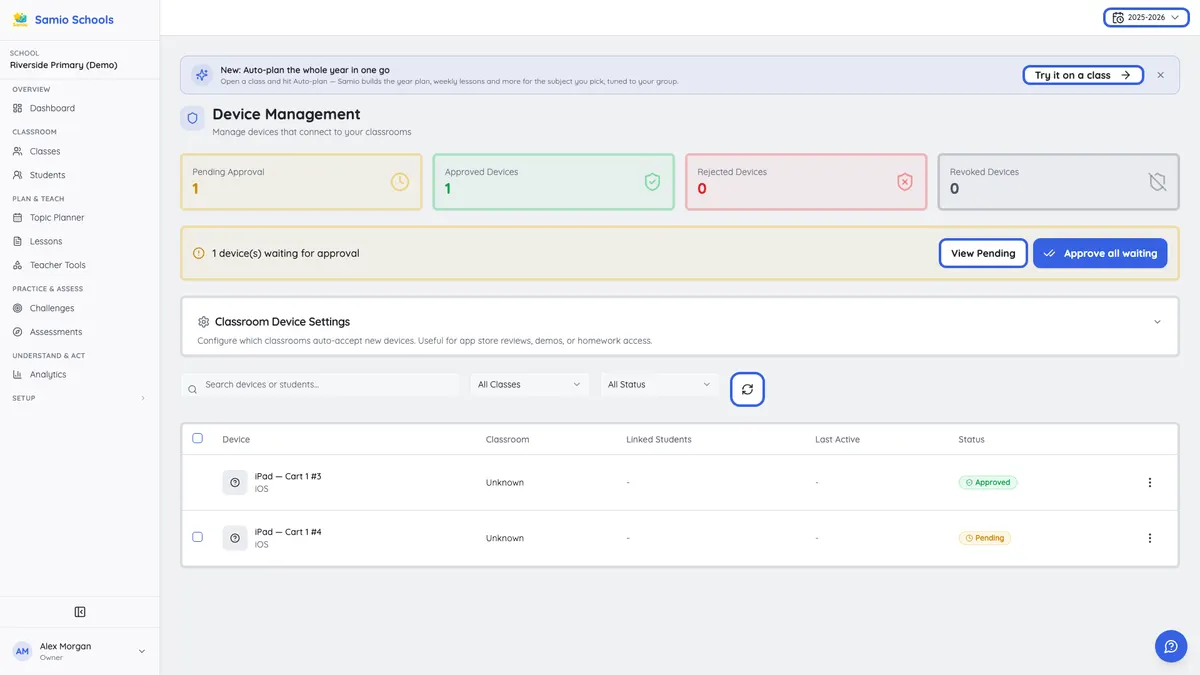
Task: Click the shield X icon in Rejected Devices
Action: 905,182
